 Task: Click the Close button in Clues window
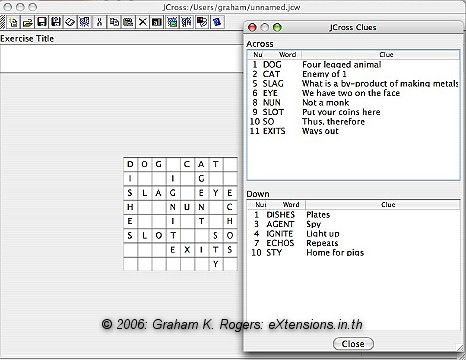point(353,344)
